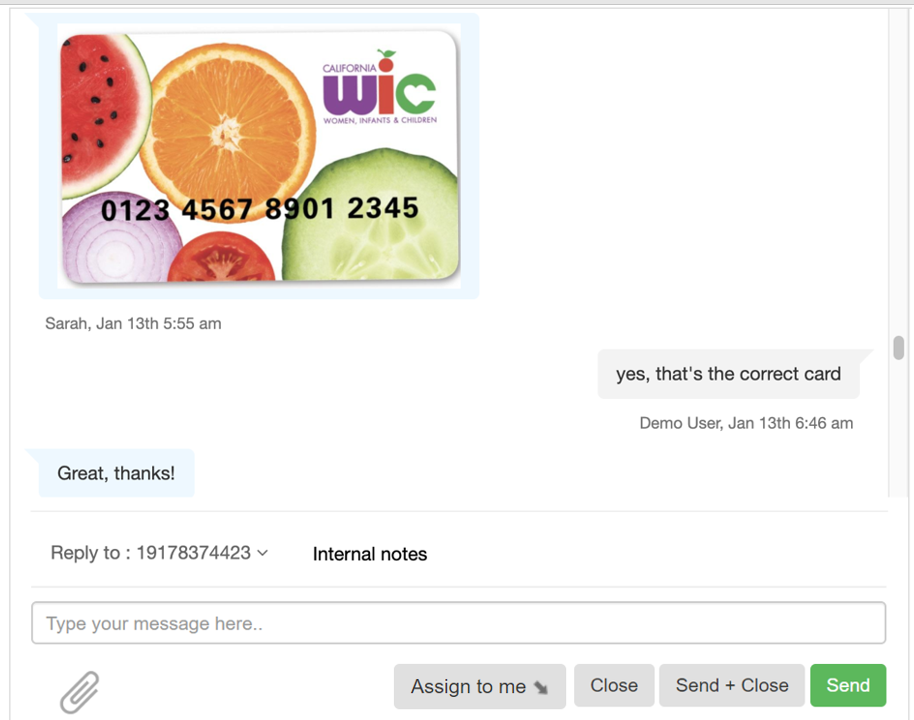Click the Sarah, Jan 13th 5:55 am timestamp
The width and height of the screenshot is (914, 720).
pos(133,324)
